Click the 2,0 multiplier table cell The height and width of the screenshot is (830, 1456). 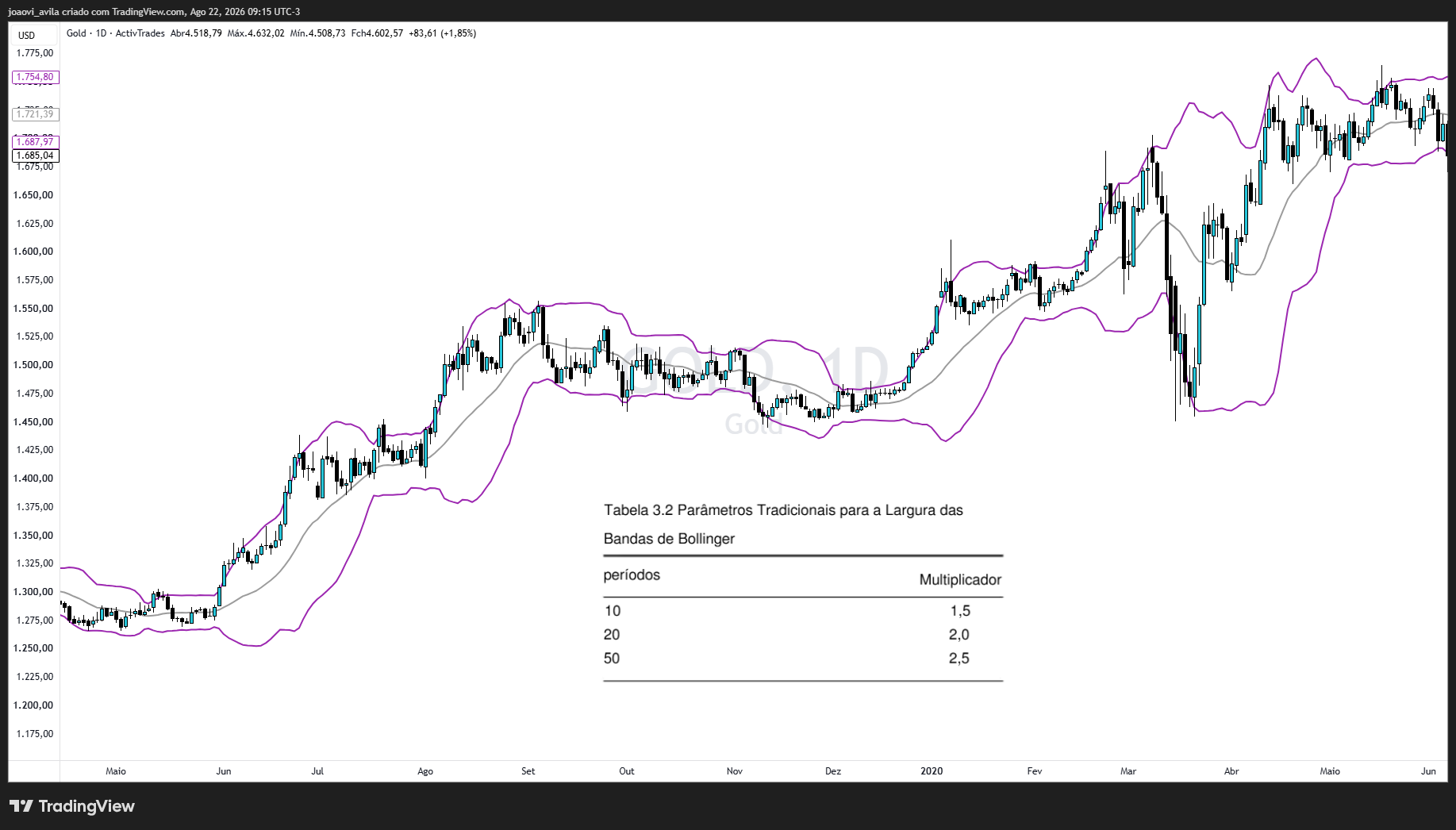(x=959, y=635)
